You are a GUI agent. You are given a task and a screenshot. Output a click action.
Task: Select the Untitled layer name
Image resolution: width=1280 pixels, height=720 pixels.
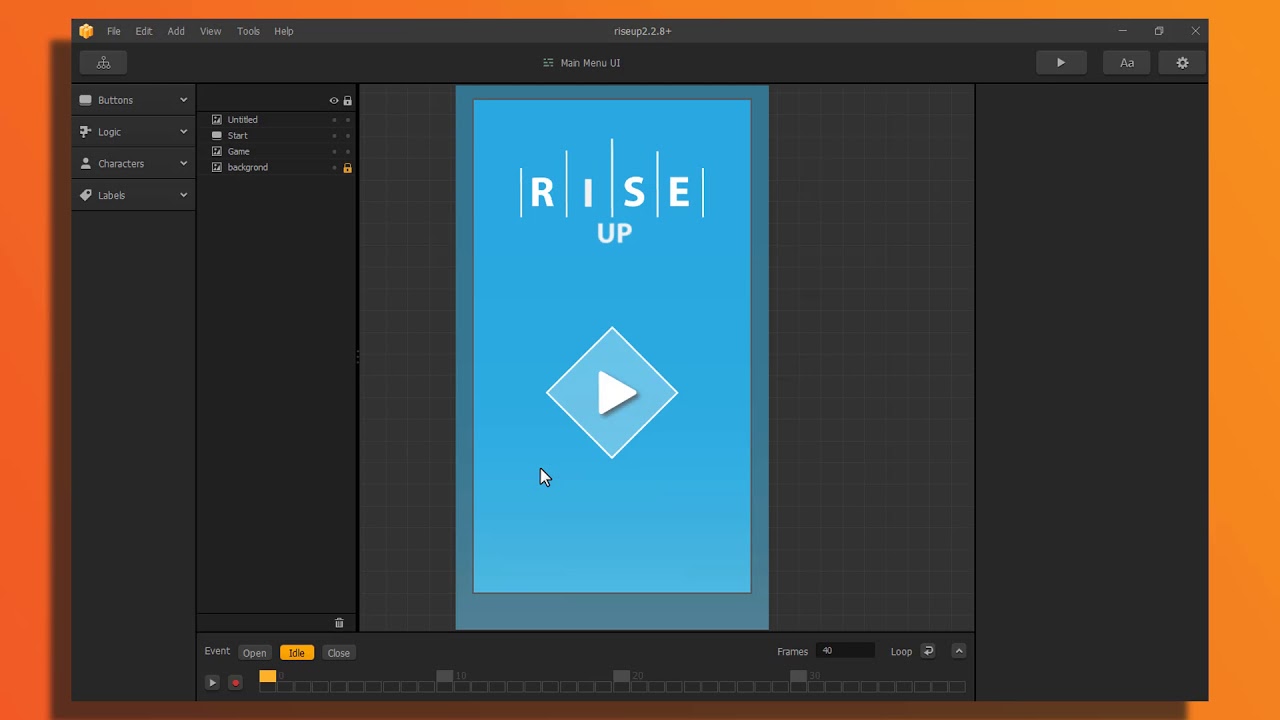pos(243,120)
